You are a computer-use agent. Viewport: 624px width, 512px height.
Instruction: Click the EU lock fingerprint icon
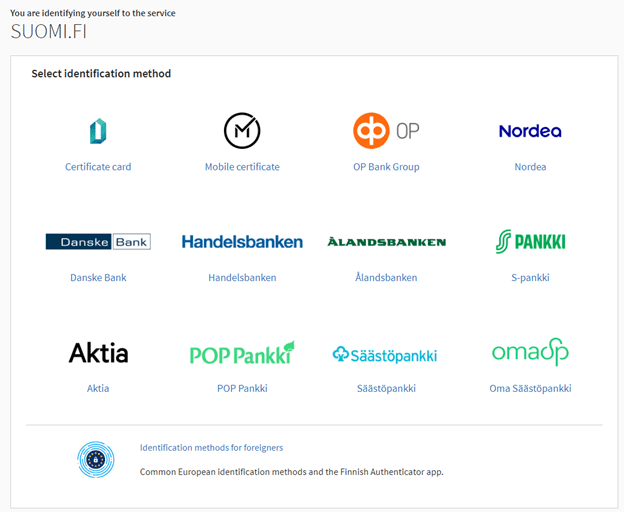pyautogui.click(x=96, y=459)
